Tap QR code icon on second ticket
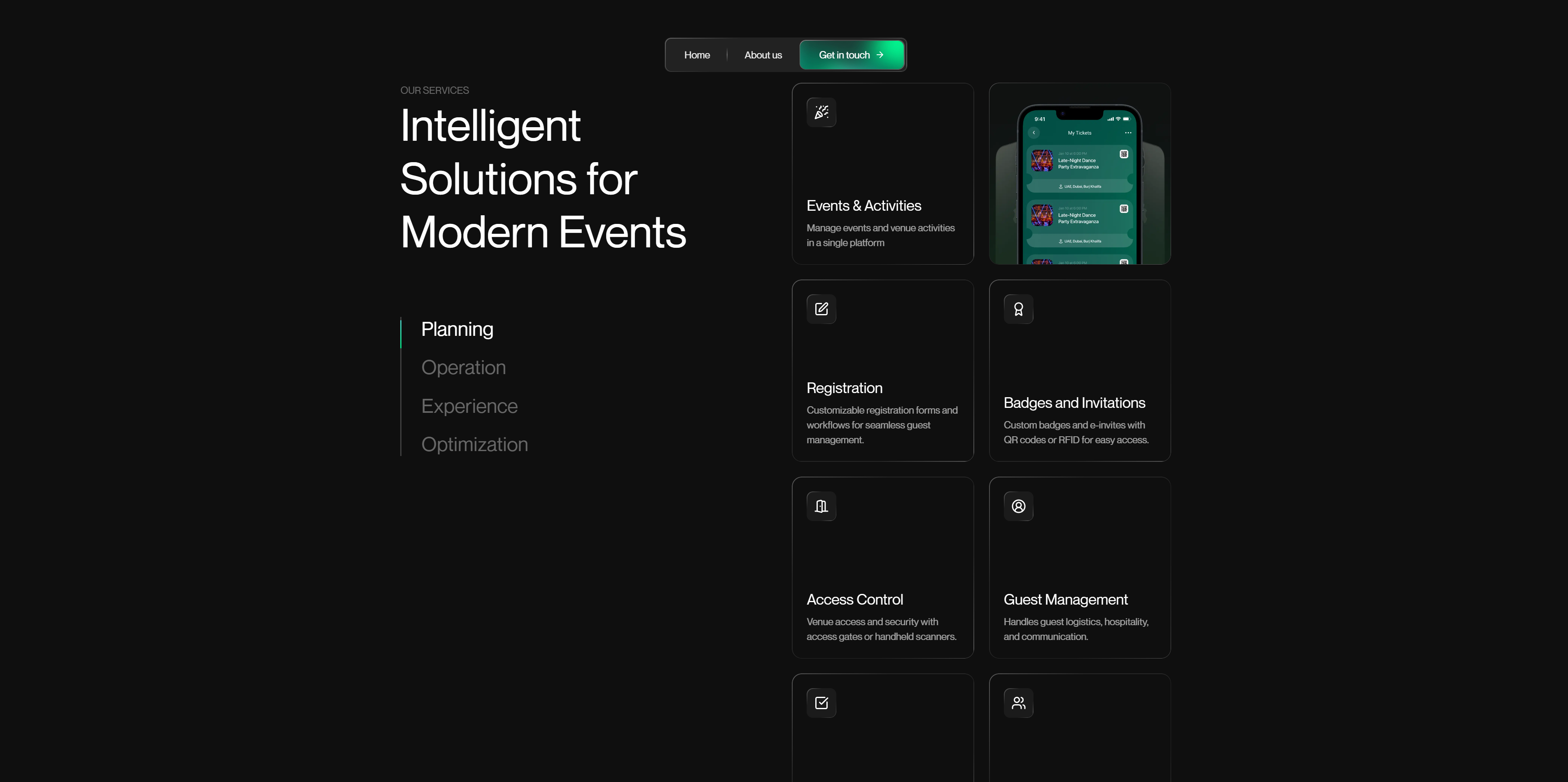 pyautogui.click(x=1124, y=209)
